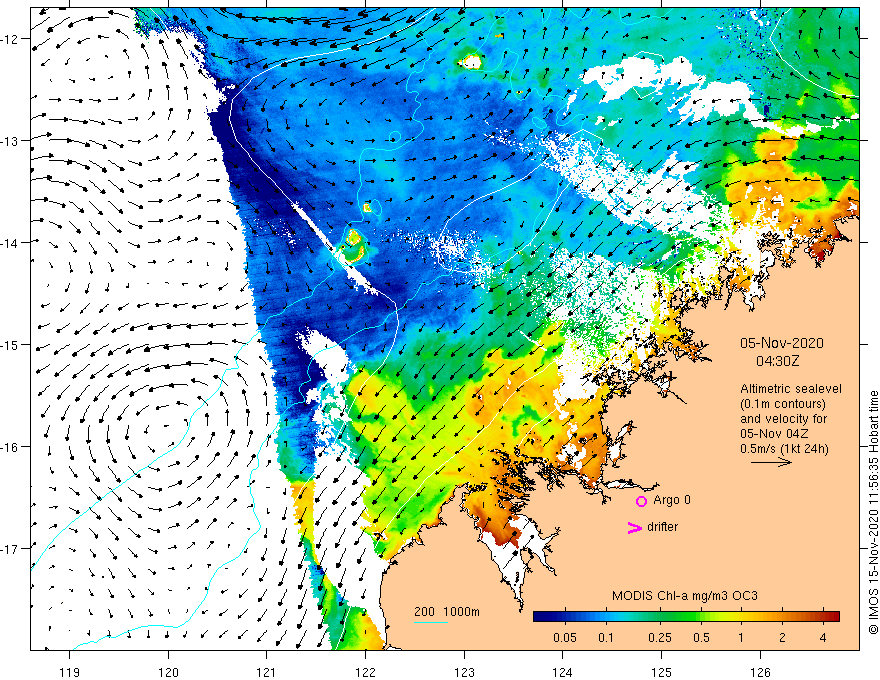Viewport: 880px width, 680px height.
Task: Click the '05-Nov 04Z' caption line
Action: [774, 433]
